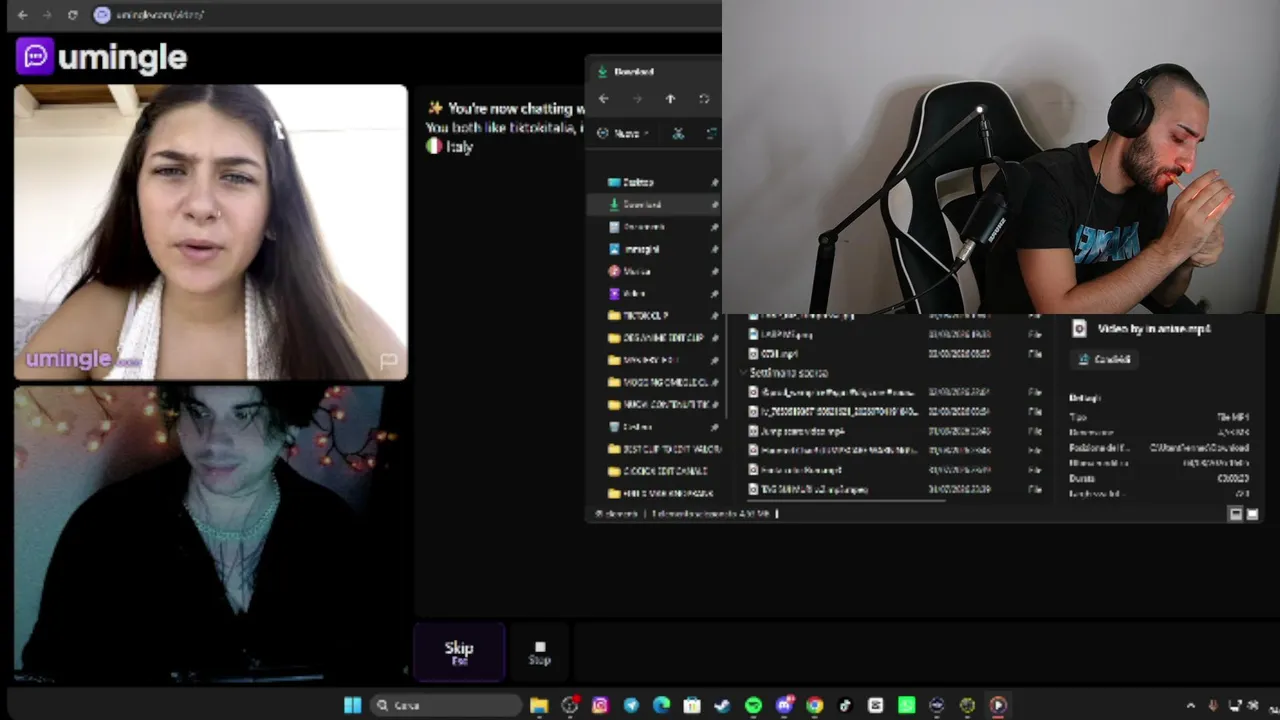The image size is (1280, 720).
Task: Open BEST CLIP TO EDIT folder in sidebar
Action: pyautogui.click(x=665, y=449)
